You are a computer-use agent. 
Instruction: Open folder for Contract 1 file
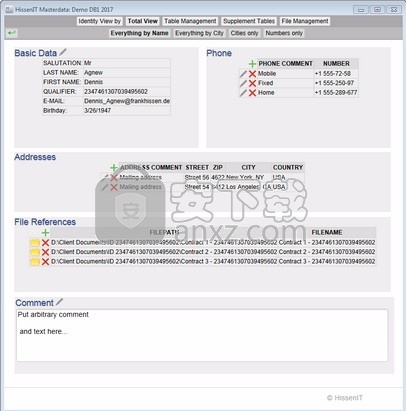click(x=35, y=243)
